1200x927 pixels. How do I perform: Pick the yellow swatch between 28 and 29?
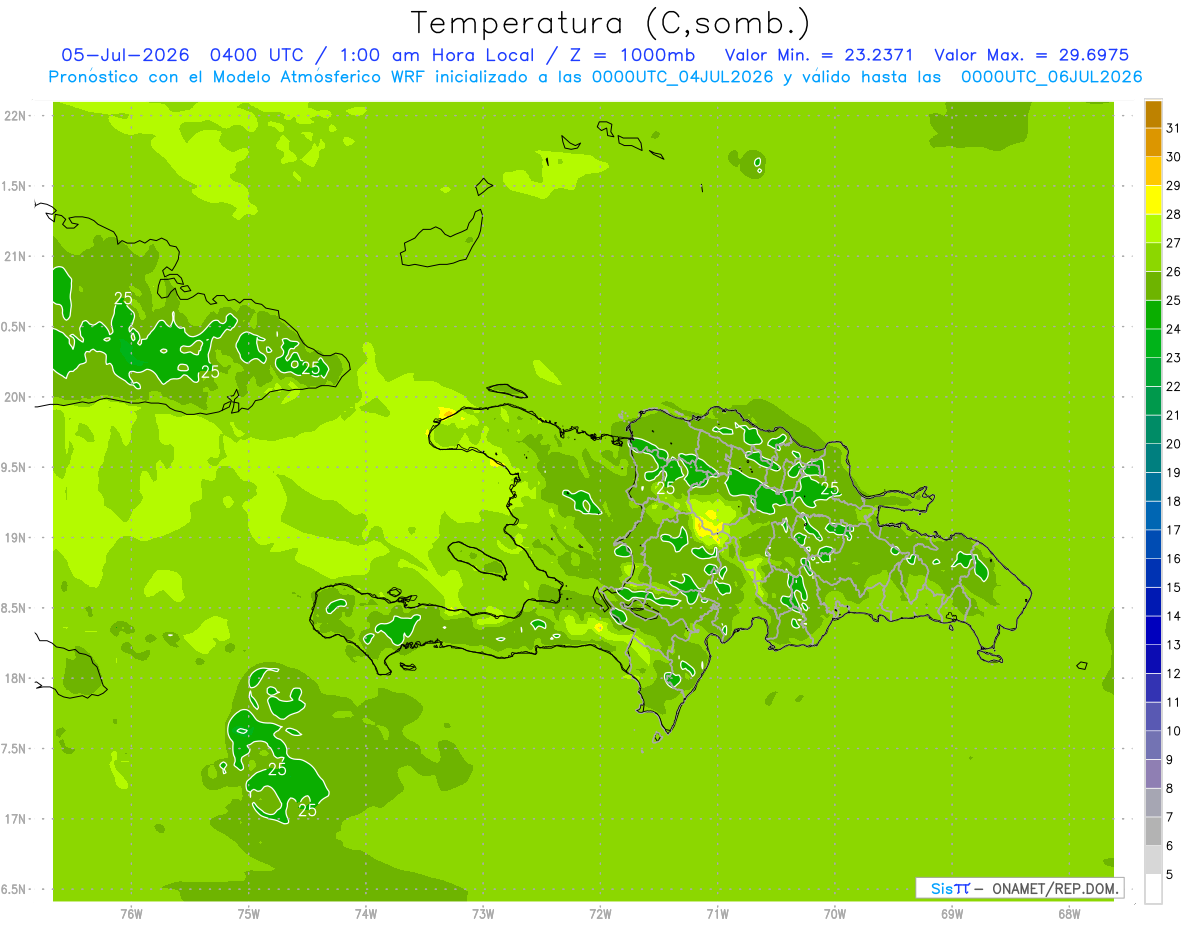[1153, 200]
